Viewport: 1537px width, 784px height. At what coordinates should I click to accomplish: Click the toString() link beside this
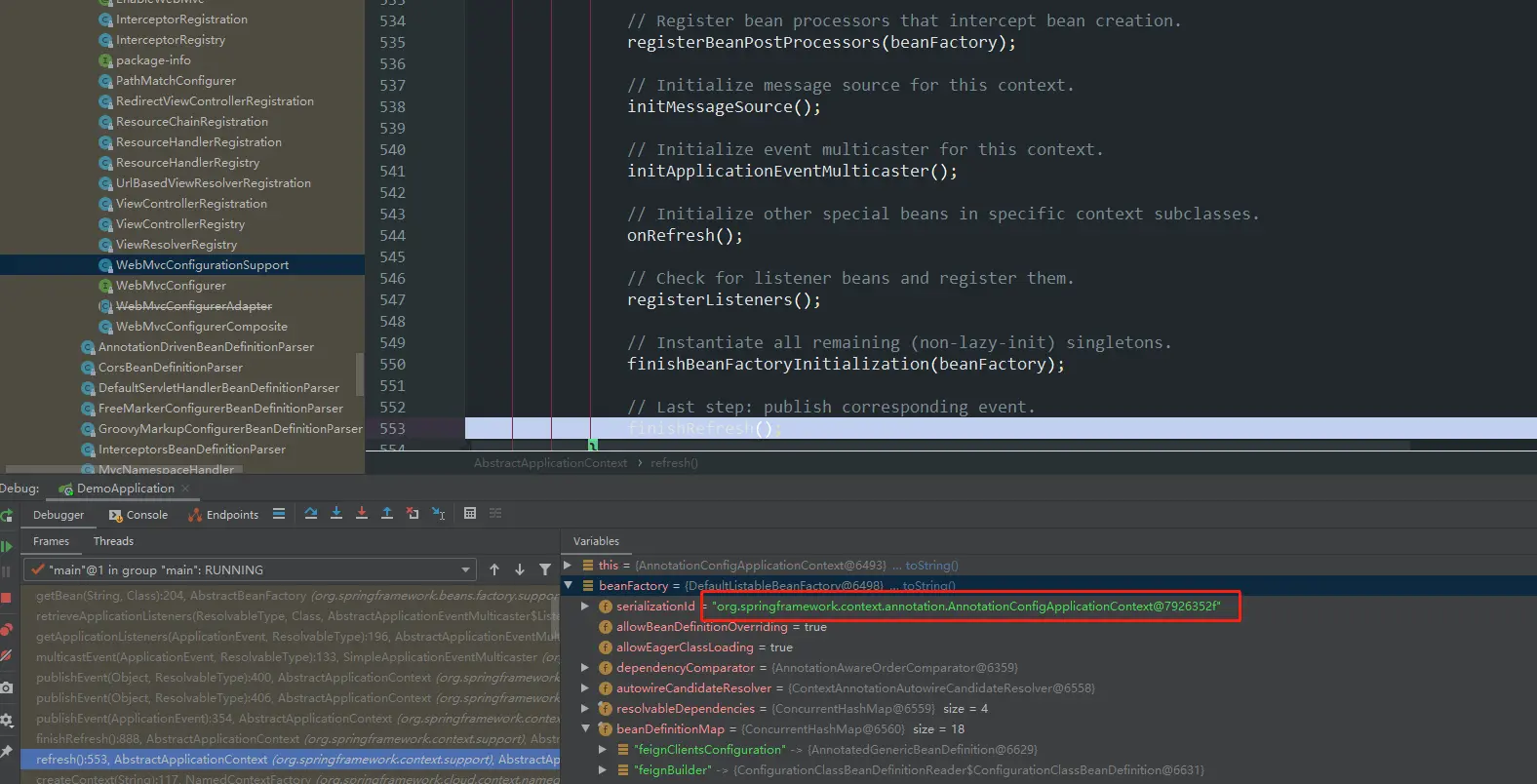click(931, 566)
